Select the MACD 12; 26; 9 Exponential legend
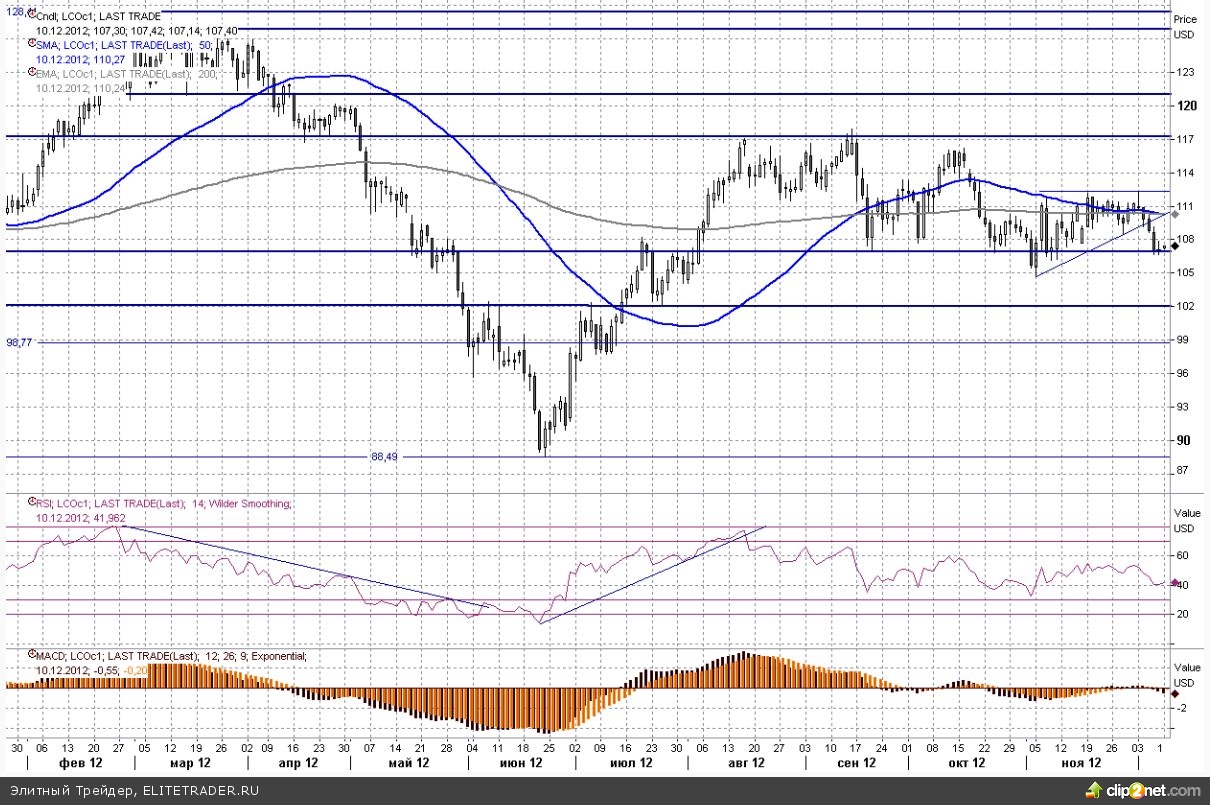The width and height of the screenshot is (1210, 805). point(172,656)
